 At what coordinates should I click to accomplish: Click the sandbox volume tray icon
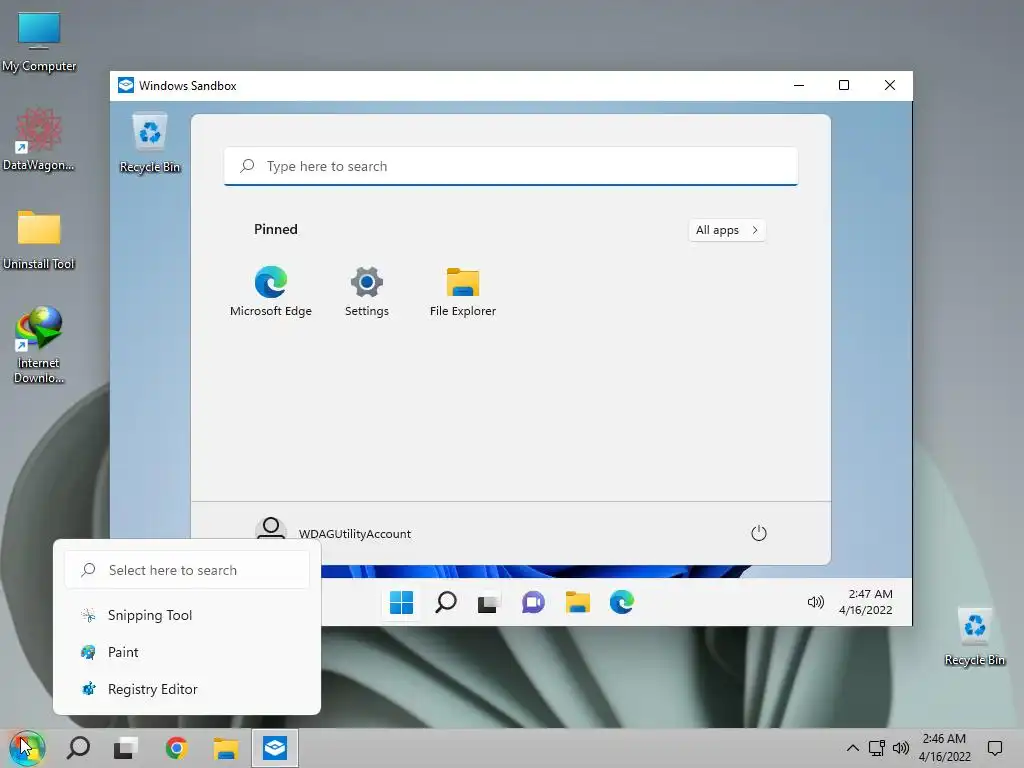[x=815, y=602]
